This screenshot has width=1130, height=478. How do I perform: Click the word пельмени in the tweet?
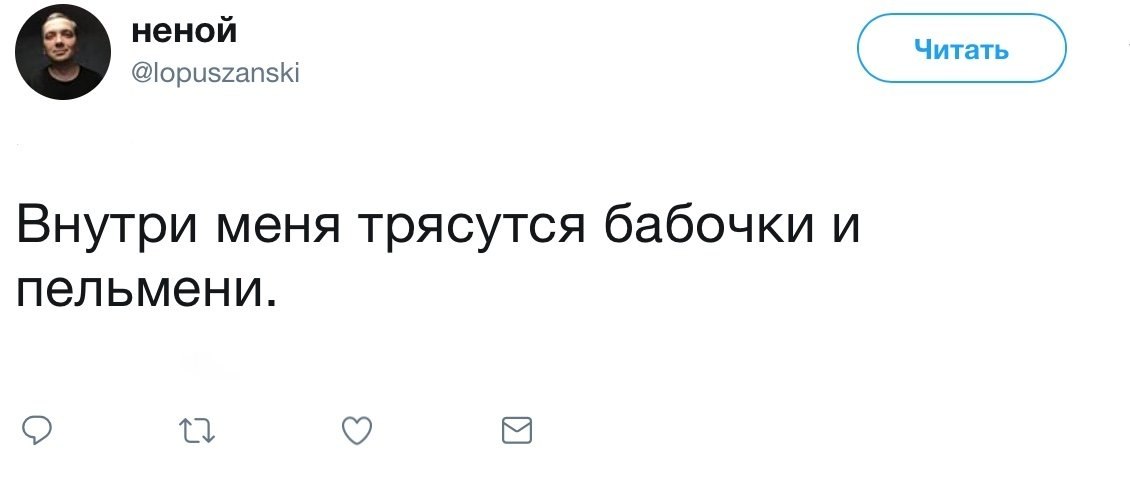144,290
